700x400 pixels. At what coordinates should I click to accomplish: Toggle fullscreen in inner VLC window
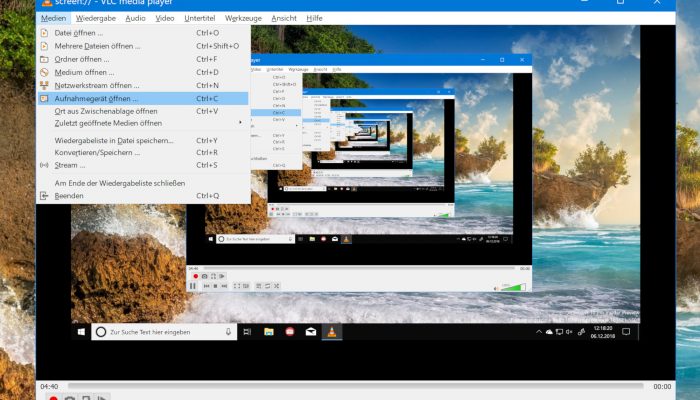(x=237, y=286)
